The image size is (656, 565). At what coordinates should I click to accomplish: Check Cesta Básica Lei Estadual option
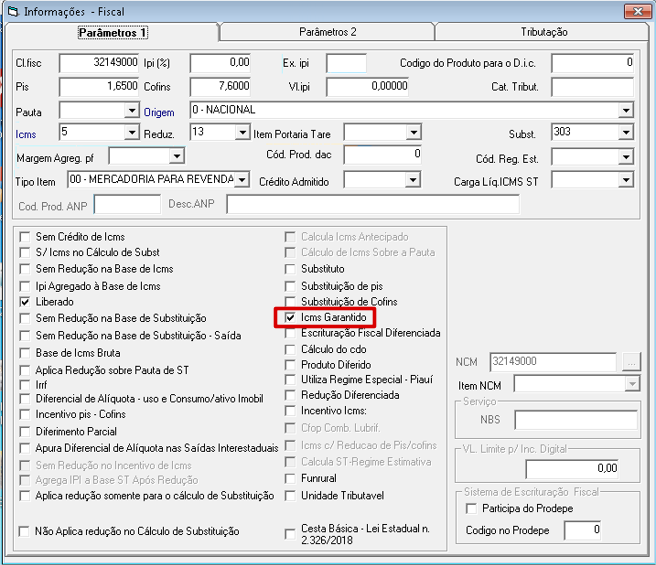290,534
